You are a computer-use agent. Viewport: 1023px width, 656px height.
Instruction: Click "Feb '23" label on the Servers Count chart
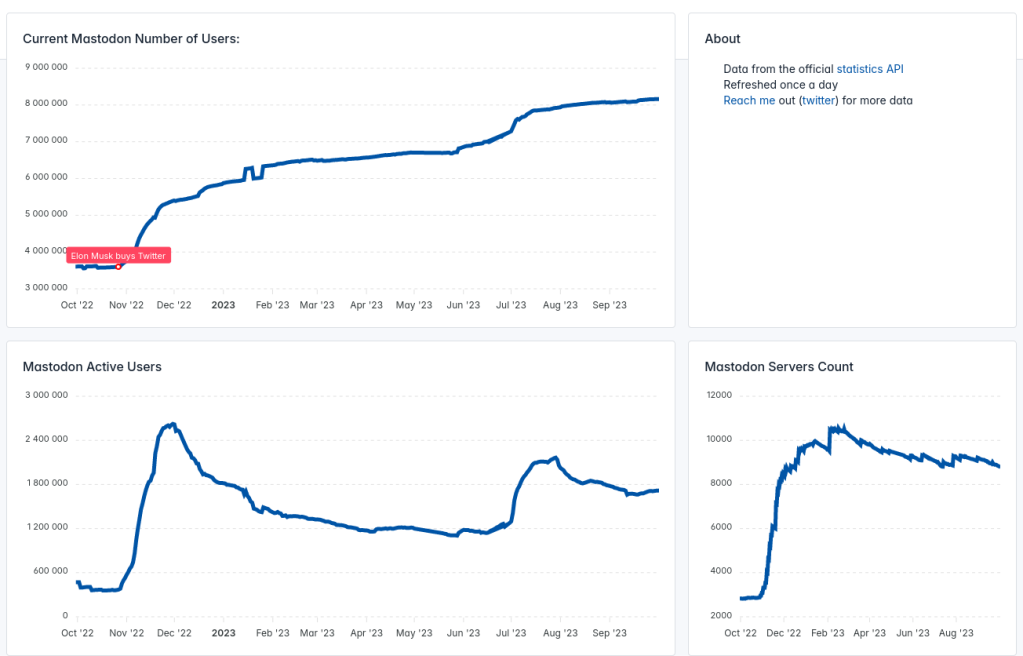click(x=827, y=633)
